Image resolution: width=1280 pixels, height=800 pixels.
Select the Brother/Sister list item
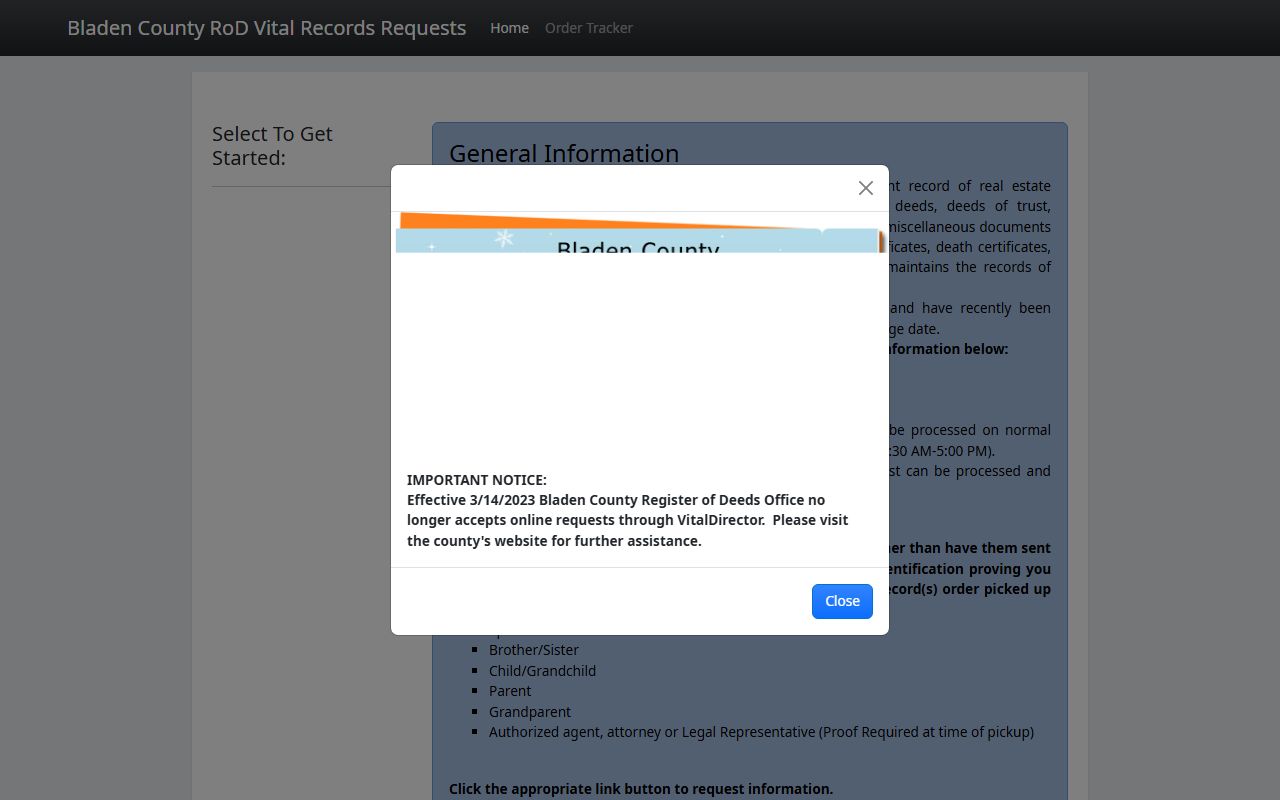(533, 650)
